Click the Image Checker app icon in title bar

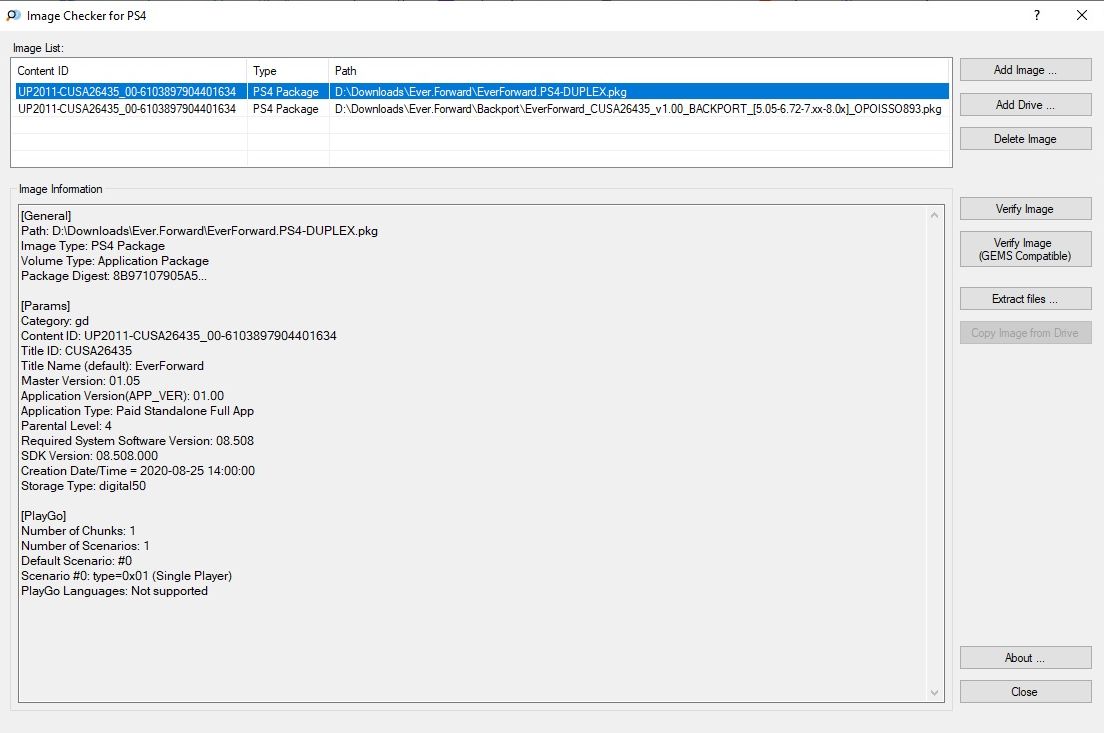[13, 15]
